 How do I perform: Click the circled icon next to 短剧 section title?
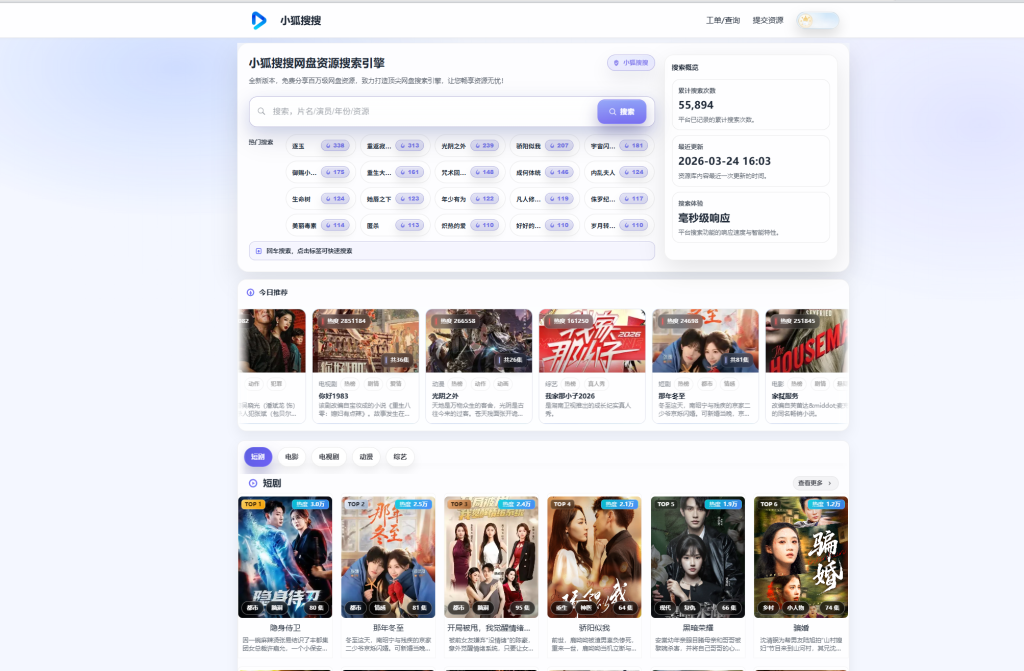tap(251, 483)
